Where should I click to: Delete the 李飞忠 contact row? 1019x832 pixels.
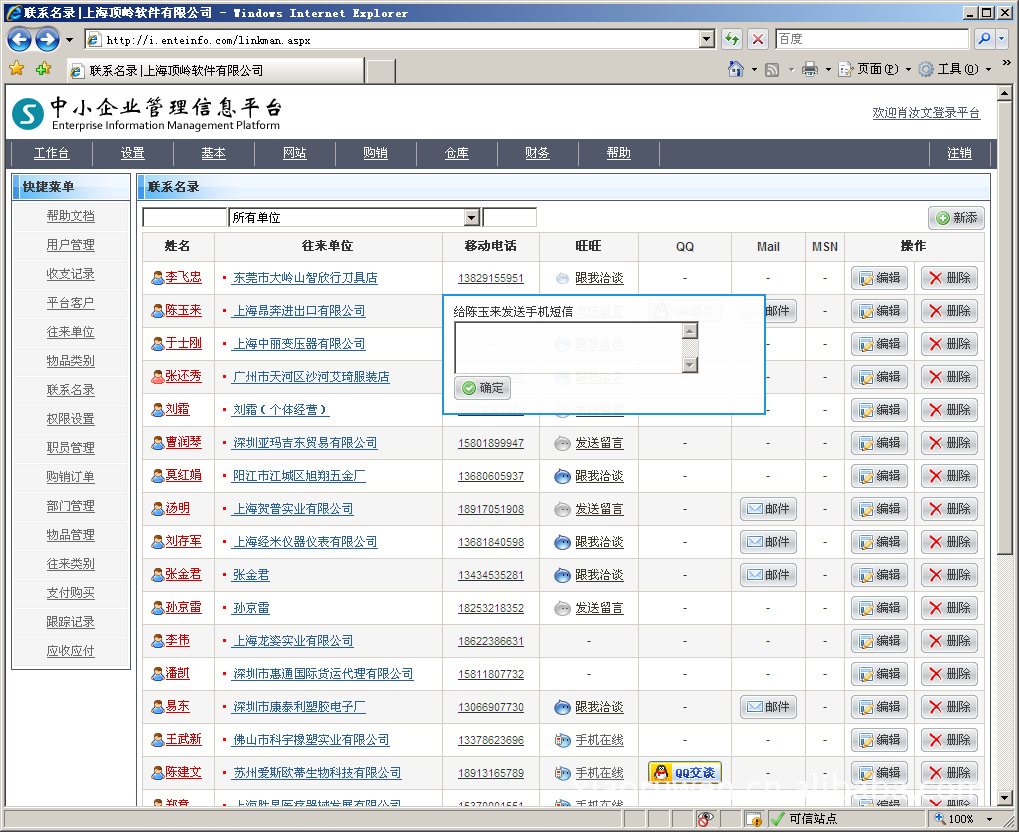point(948,278)
